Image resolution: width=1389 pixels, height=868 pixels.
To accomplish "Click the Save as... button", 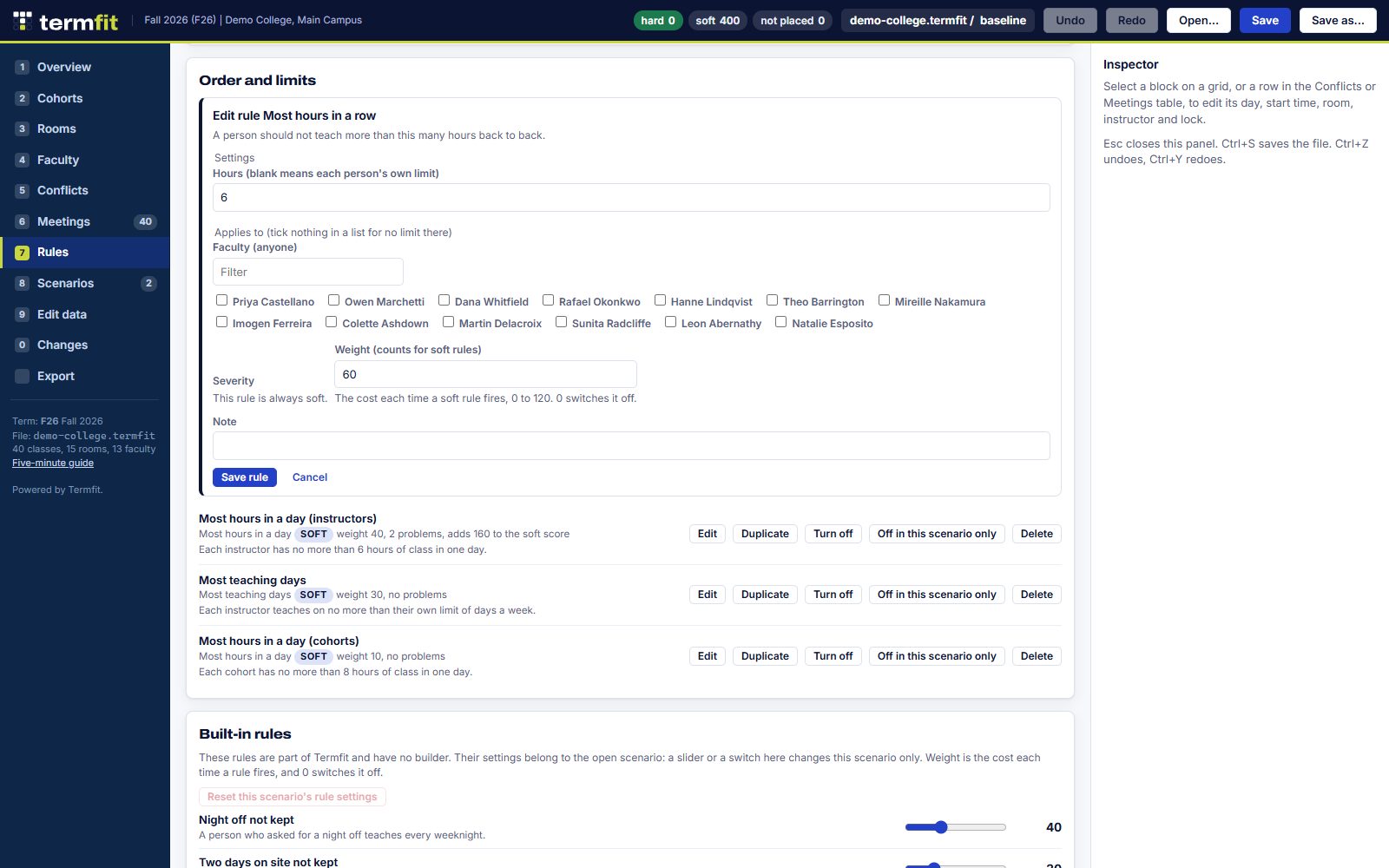I will click(x=1338, y=21).
